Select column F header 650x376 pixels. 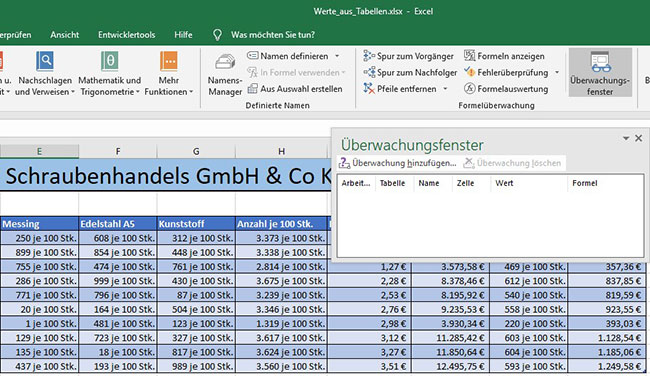pyautogui.click(x=118, y=151)
